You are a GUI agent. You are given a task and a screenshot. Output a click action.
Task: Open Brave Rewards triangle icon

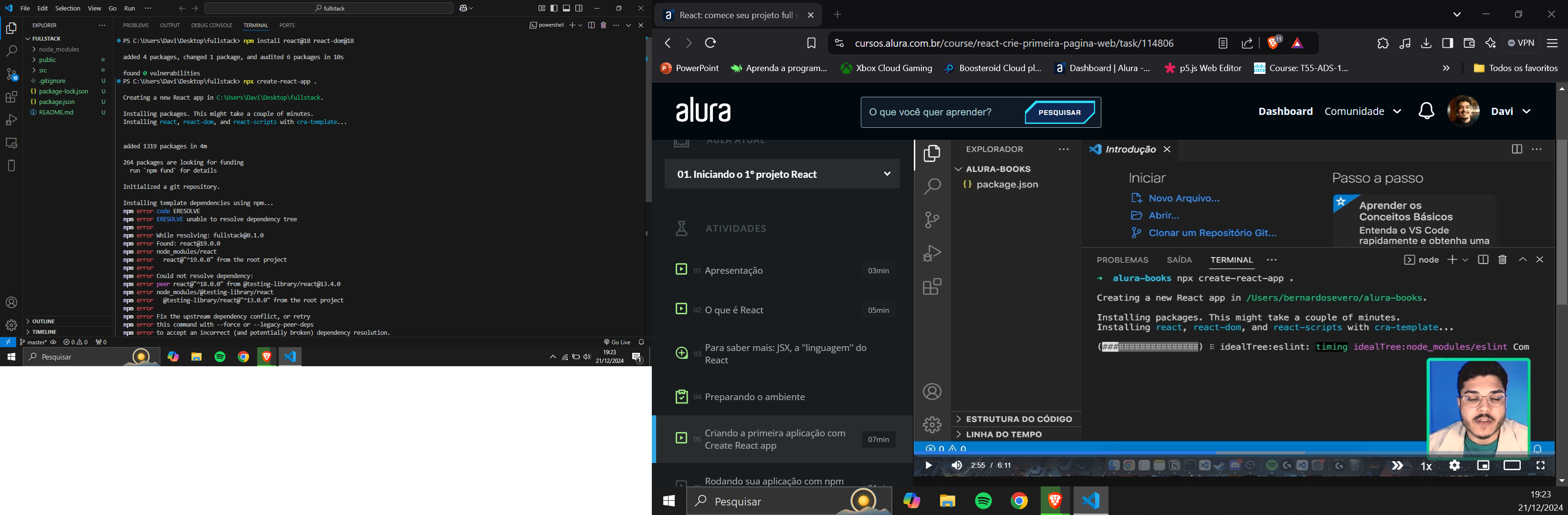coord(1297,43)
